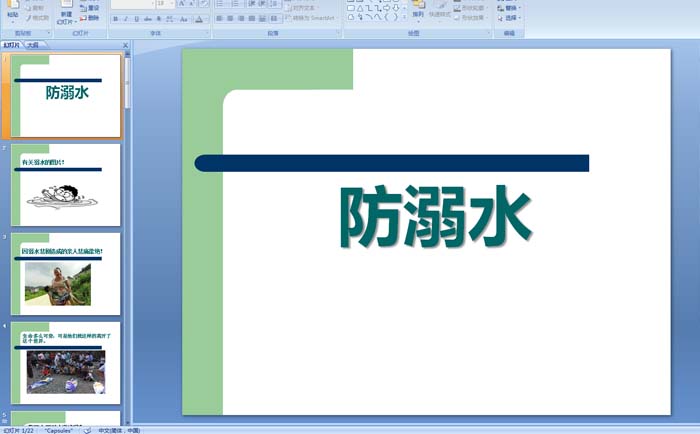Image resolution: width=700 pixels, height=434 pixels.
Task: Select the down arrow shape
Action: coord(396,8)
